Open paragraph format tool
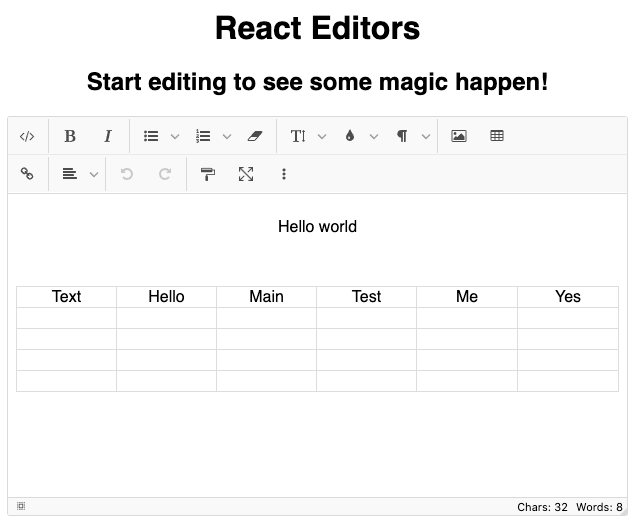Screen dimensions: 635x532 [x=402, y=136]
